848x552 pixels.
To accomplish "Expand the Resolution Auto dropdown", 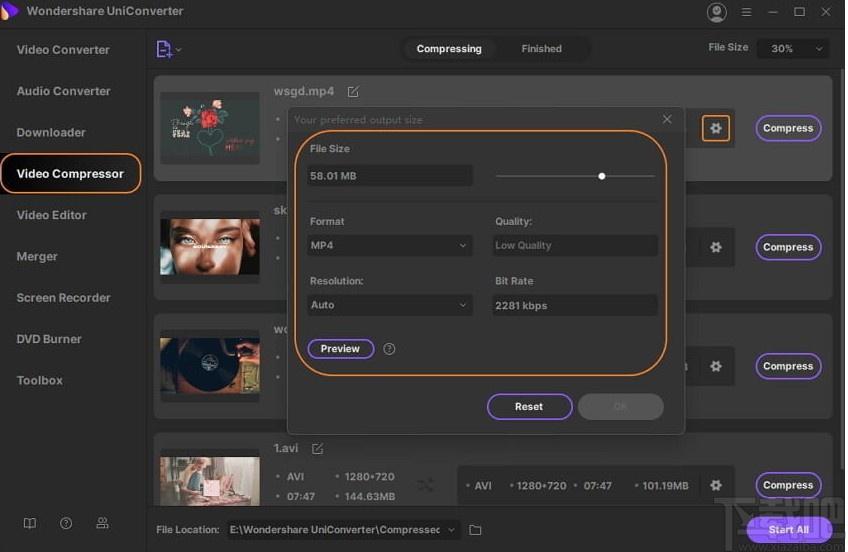I will (389, 305).
